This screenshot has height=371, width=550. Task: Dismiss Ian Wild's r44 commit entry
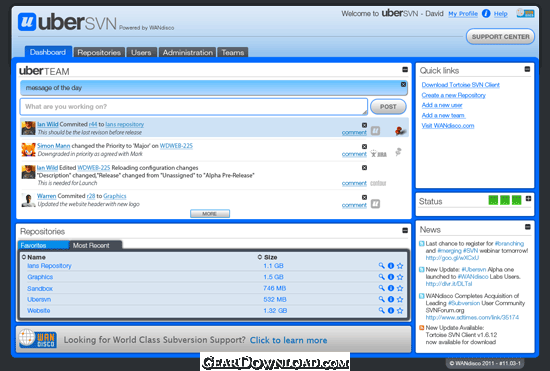pos(364,125)
